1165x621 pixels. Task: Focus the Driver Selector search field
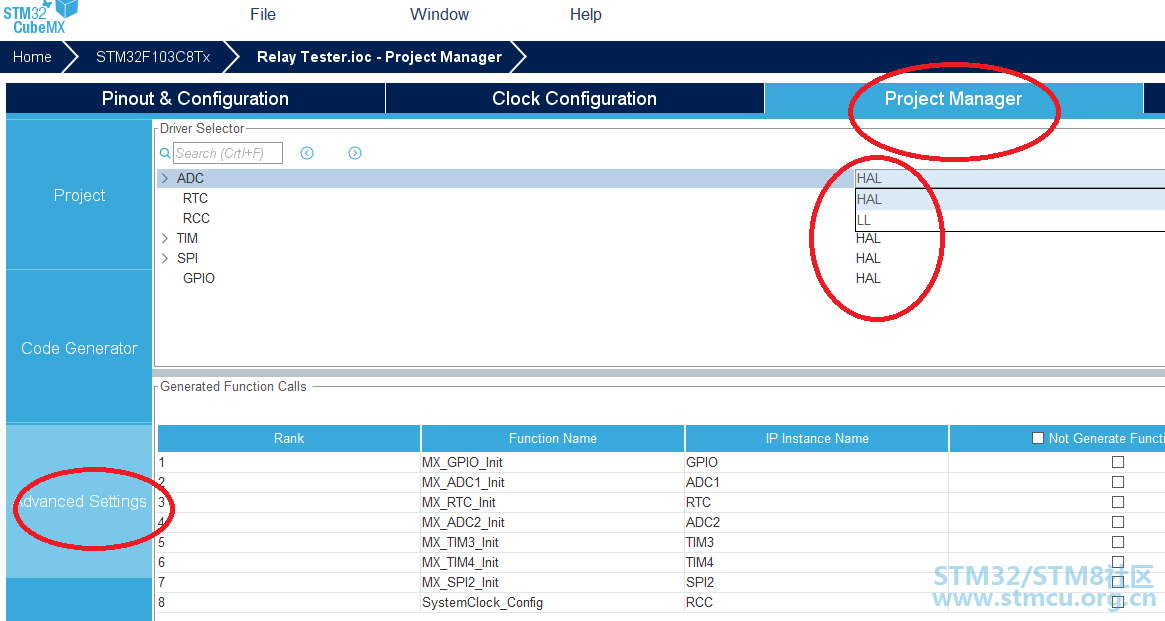coord(227,153)
